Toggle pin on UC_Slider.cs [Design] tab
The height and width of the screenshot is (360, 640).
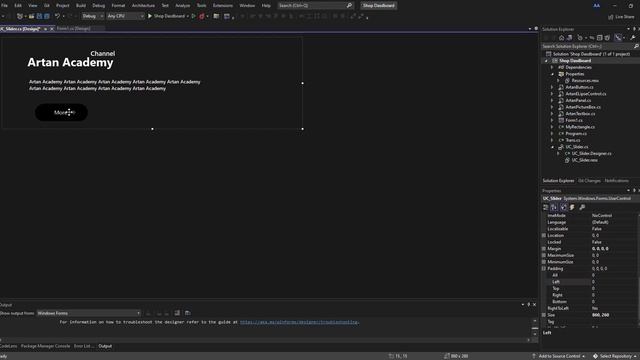(x=45, y=29)
